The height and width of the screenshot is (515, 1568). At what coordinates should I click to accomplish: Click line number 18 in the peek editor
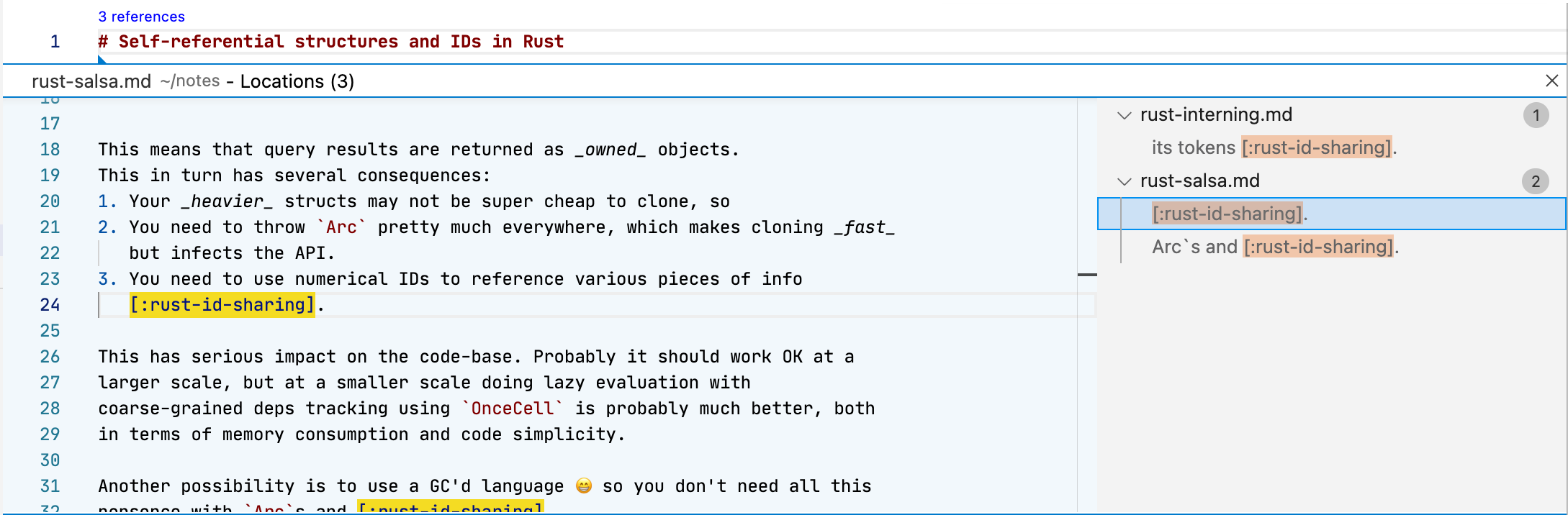50,150
